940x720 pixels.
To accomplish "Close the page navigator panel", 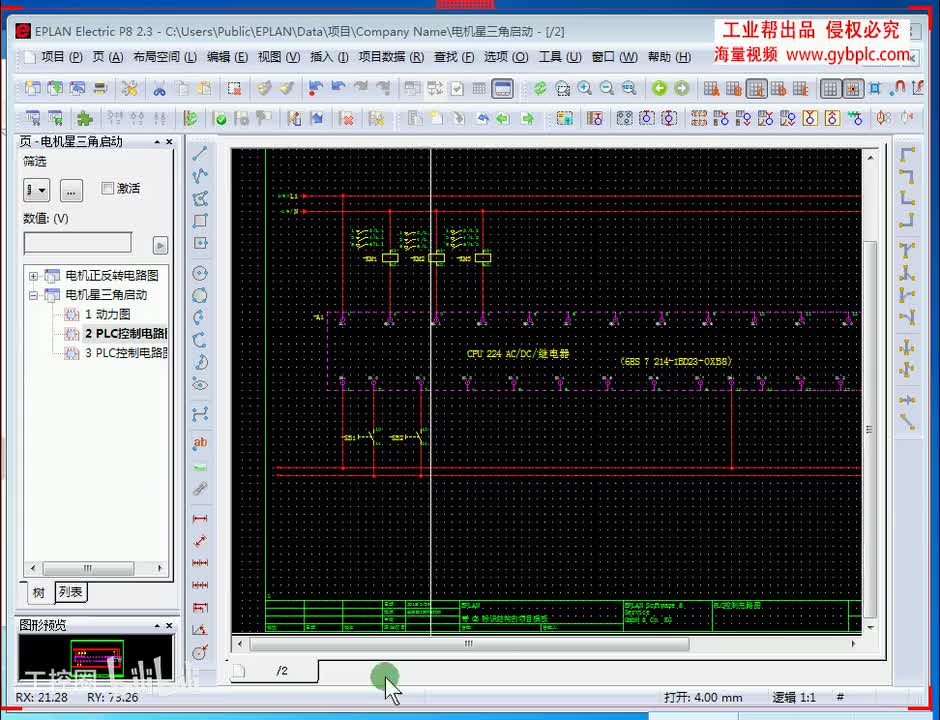I will pos(169,142).
